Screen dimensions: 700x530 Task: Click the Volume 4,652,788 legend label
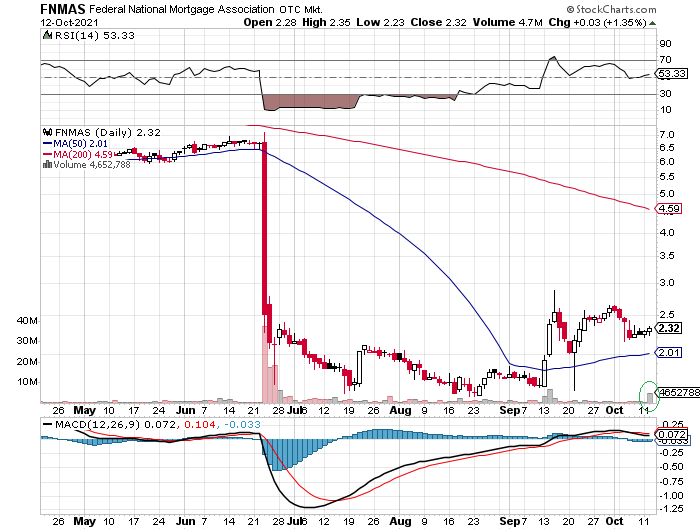pos(92,164)
